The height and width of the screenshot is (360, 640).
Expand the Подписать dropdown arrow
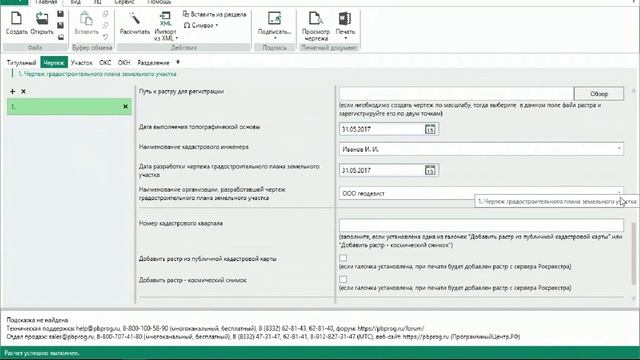(274, 38)
